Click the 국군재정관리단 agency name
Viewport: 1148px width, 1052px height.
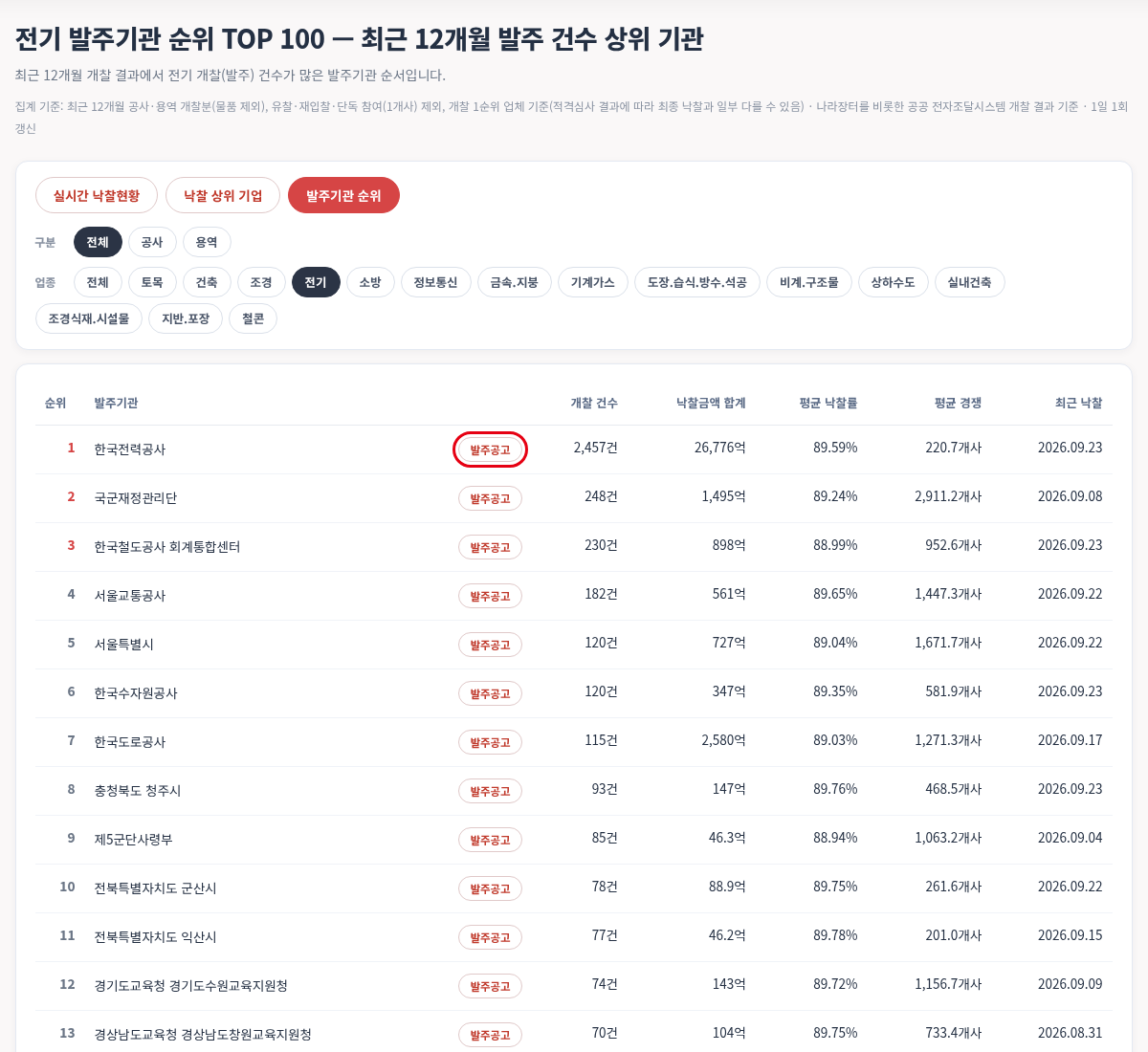[x=136, y=497]
